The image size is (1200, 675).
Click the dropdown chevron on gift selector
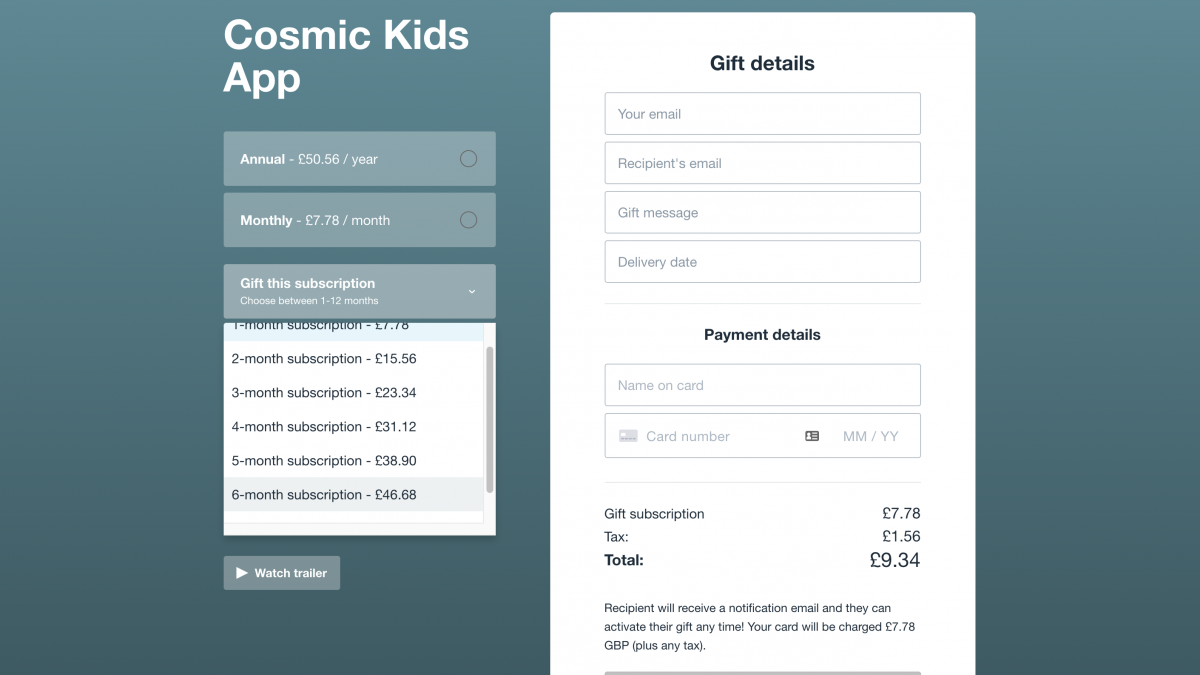472,291
